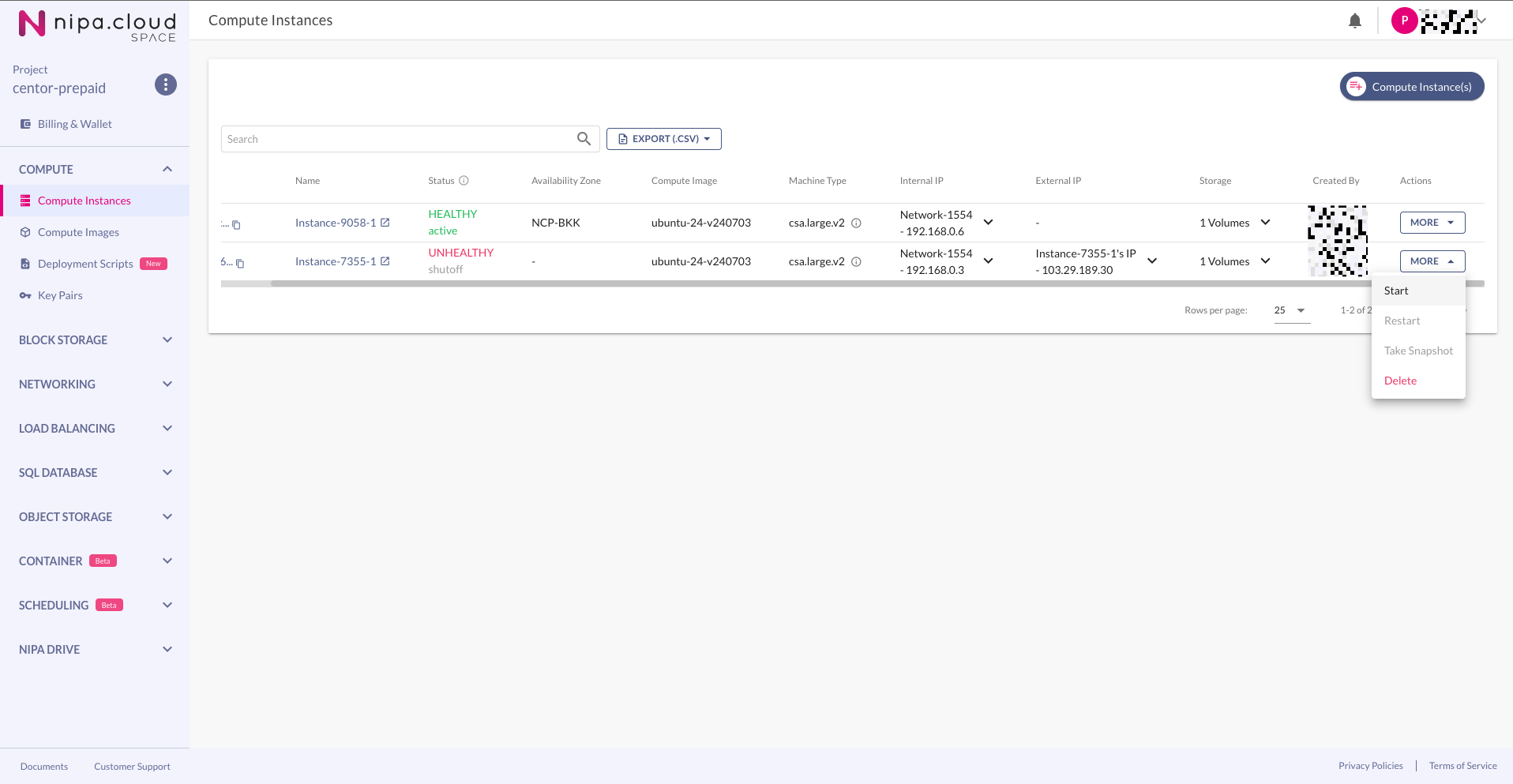Click the Compute Images sidebar icon
1513x784 pixels.
point(25,232)
